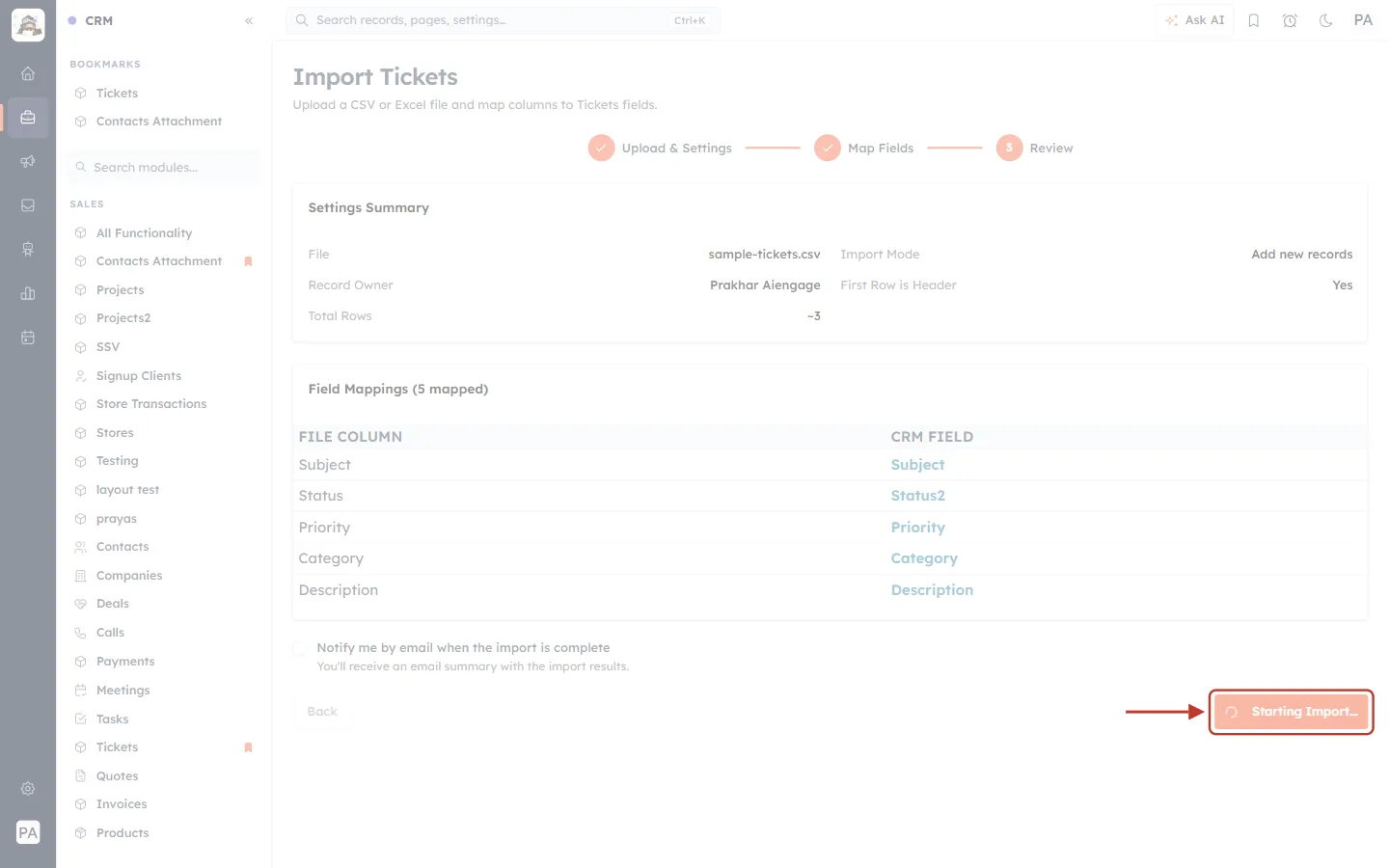The width and height of the screenshot is (1389, 868).
Task: Click the Ask AI button
Action: 1194,20
